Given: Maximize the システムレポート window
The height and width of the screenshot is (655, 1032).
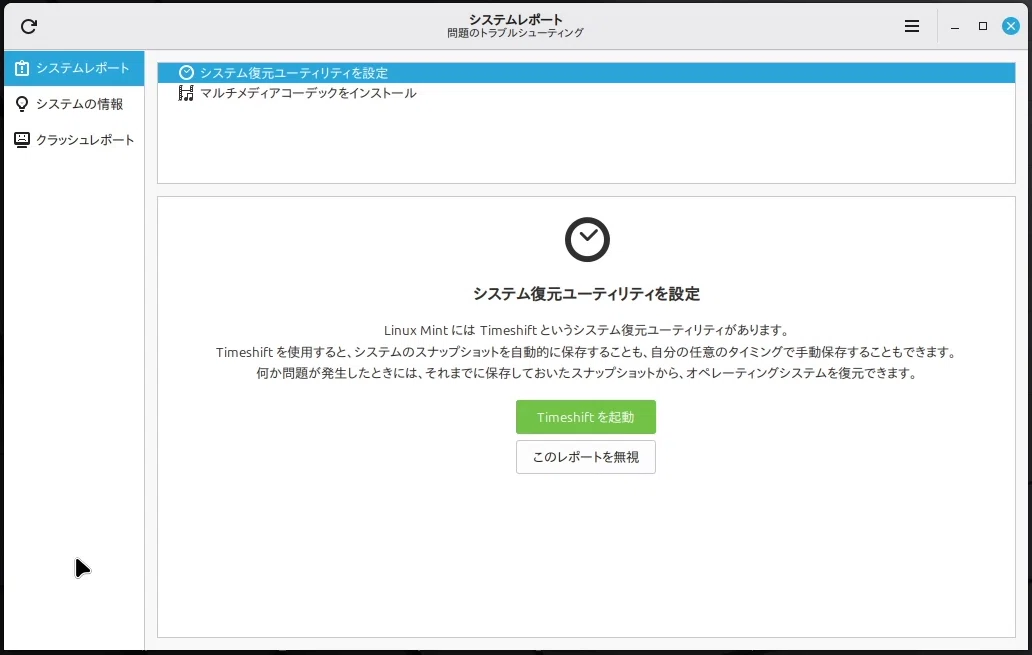Looking at the screenshot, I should click(983, 26).
